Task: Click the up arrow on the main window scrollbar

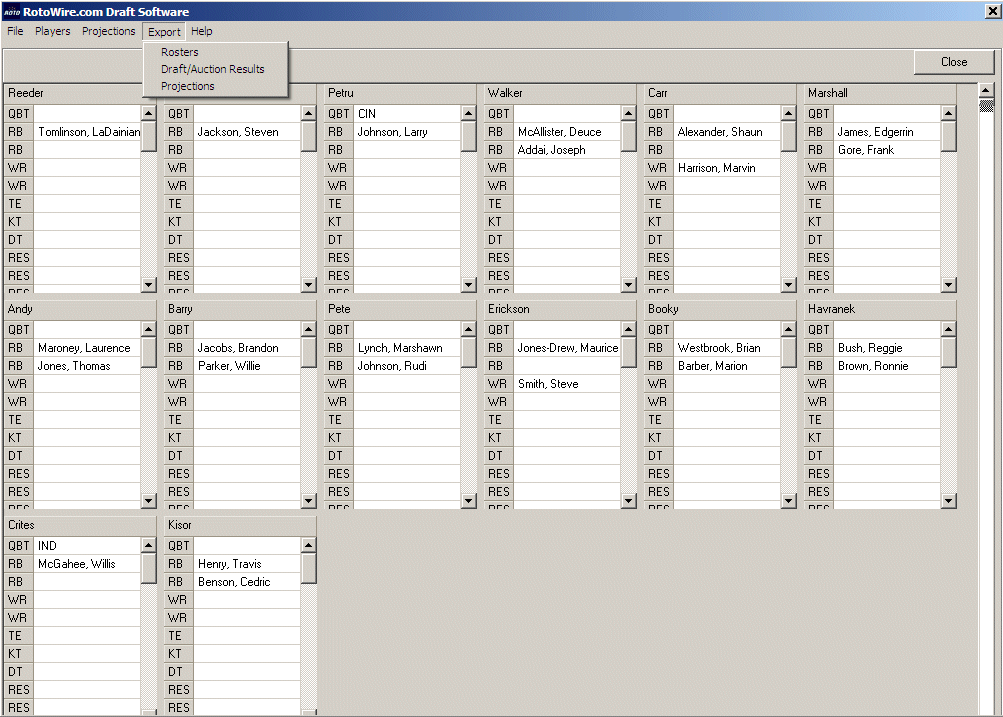Action: coord(986,90)
